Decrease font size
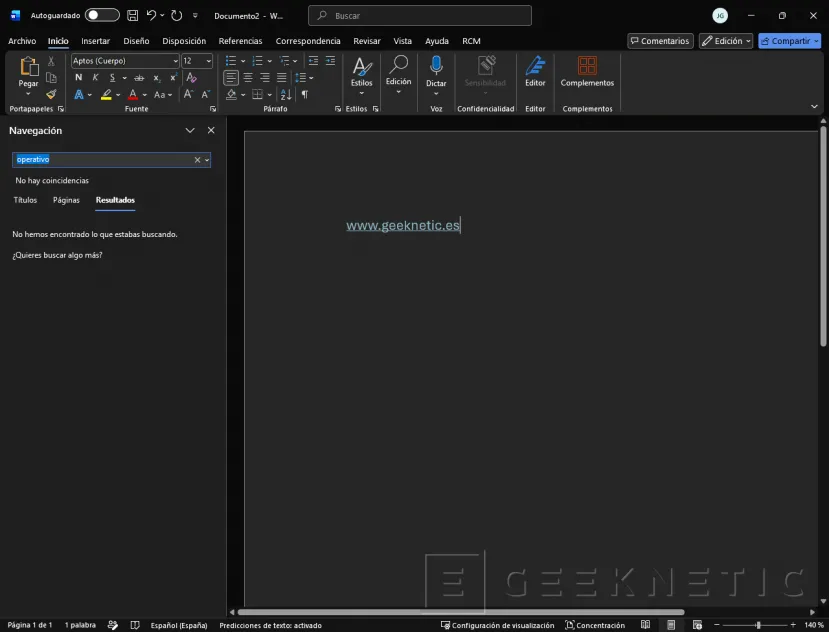829x632 pixels. point(206,94)
